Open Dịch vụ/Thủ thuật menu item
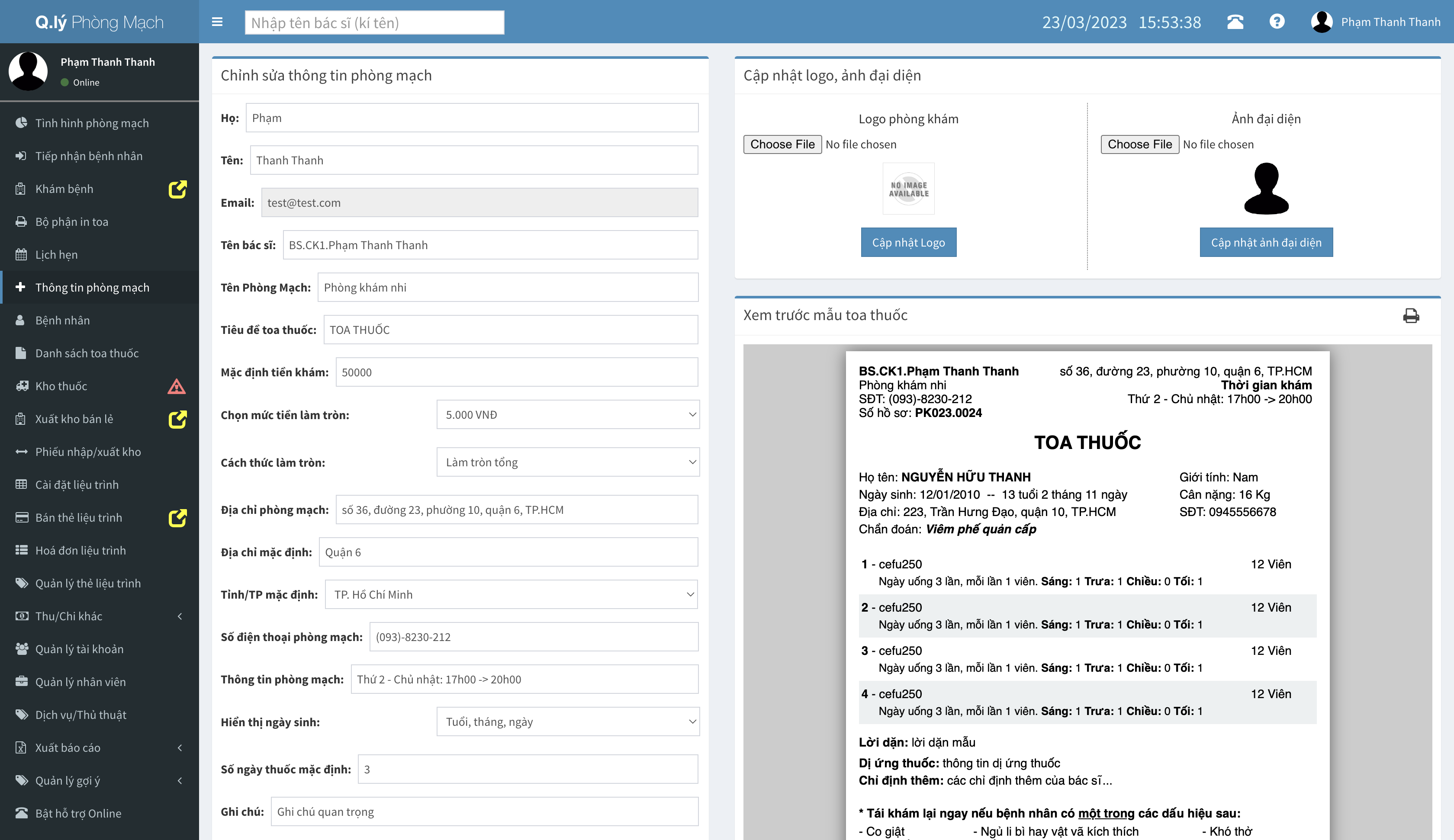The height and width of the screenshot is (840, 1454). [x=99, y=715]
